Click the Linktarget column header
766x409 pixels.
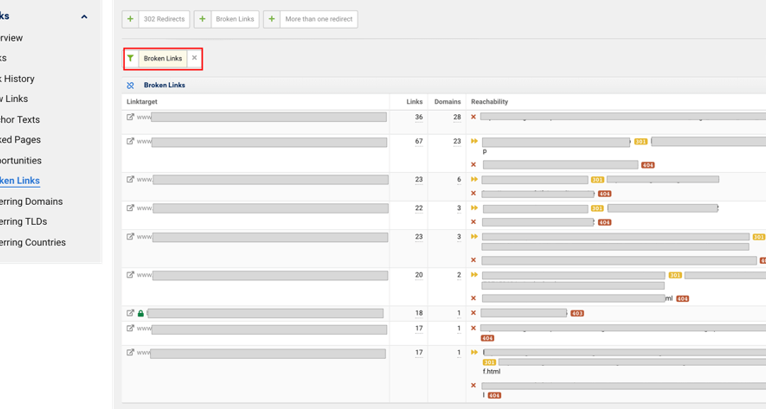143,102
